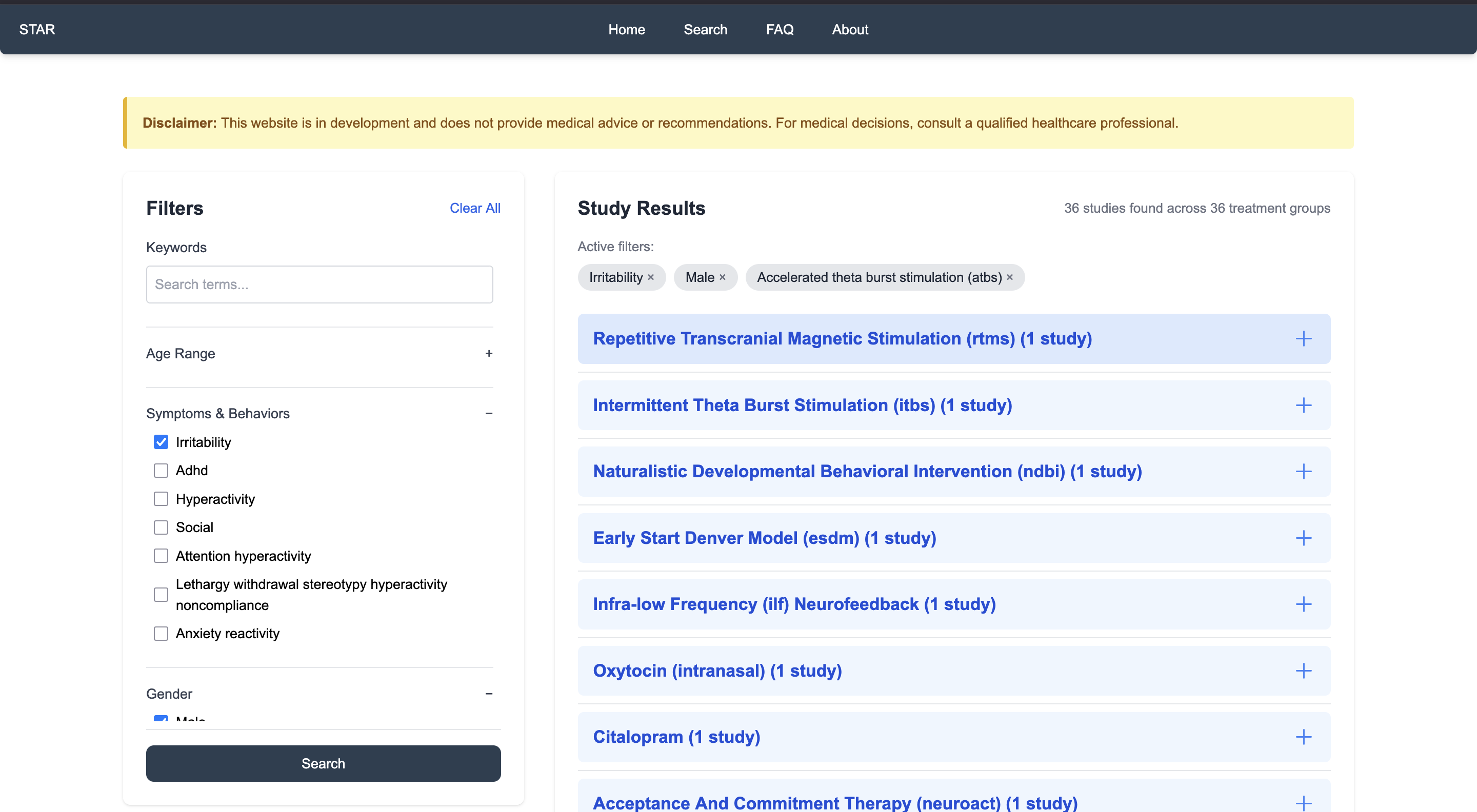Expand Intermittent Theta Burst Stimulation plus icon

1303,405
